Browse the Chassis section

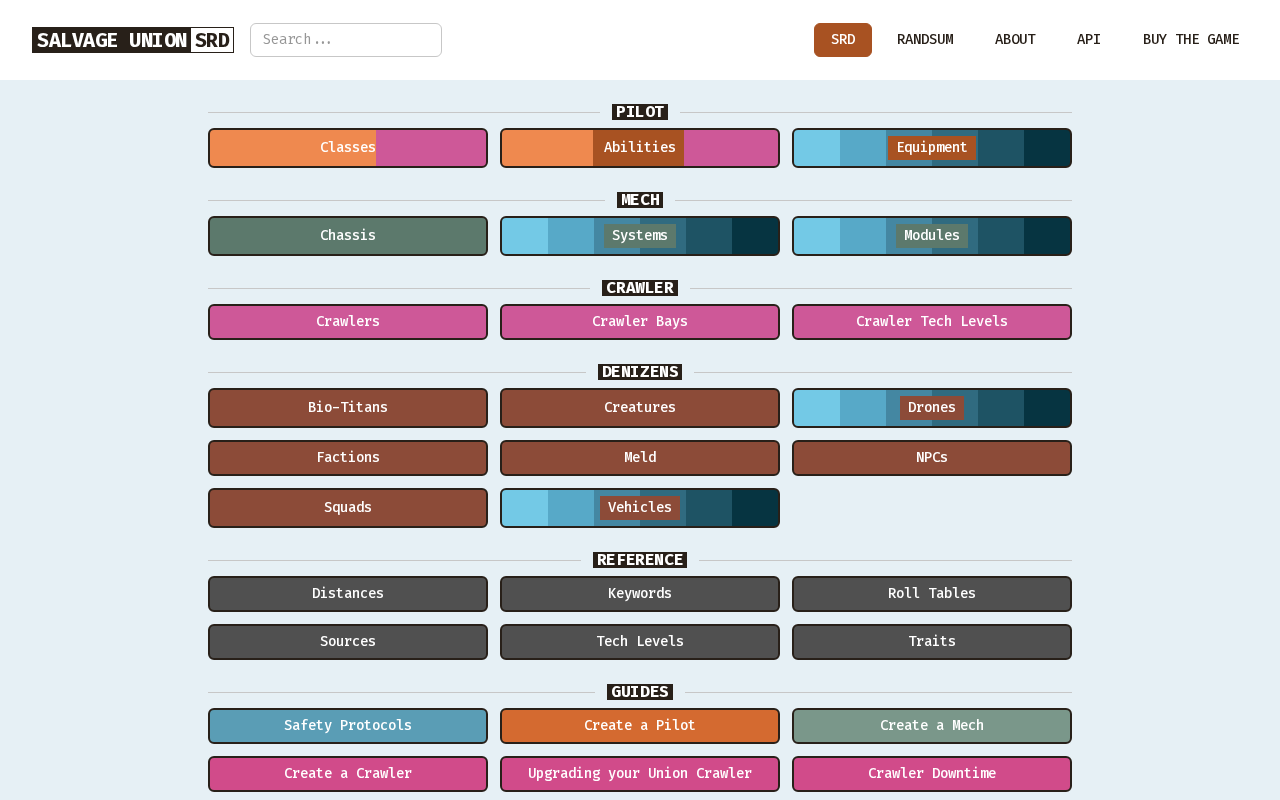tap(348, 236)
